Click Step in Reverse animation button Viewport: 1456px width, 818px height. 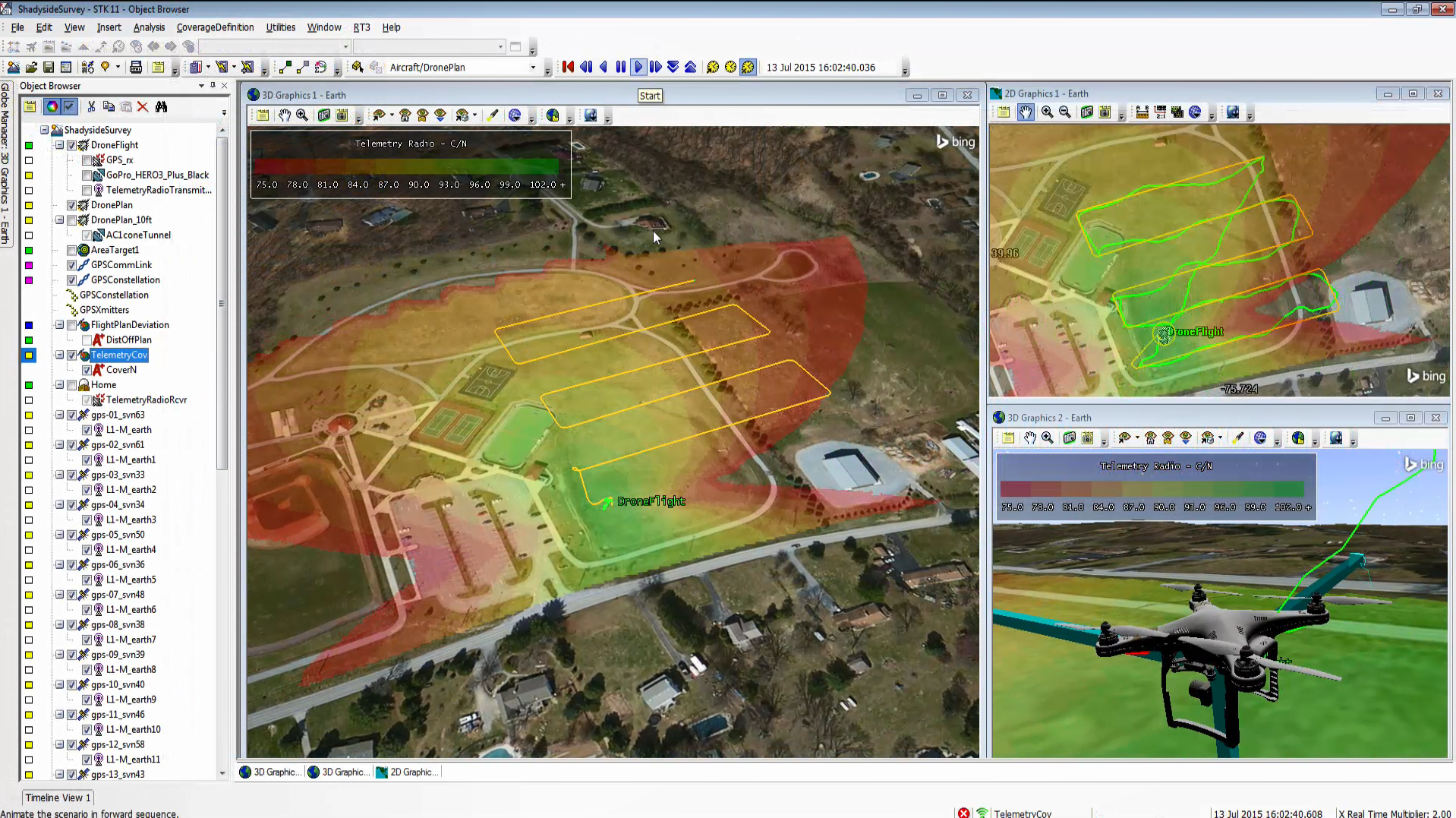point(586,68)
